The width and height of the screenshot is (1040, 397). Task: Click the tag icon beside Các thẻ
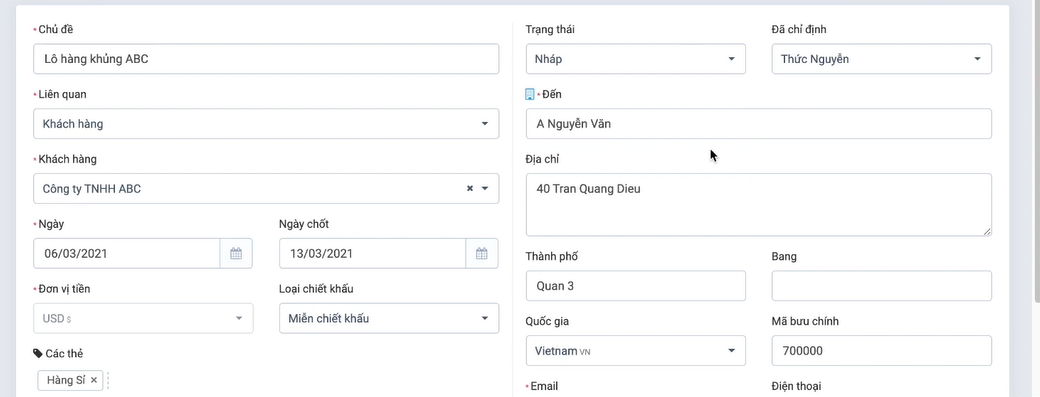tap(38, 353)
